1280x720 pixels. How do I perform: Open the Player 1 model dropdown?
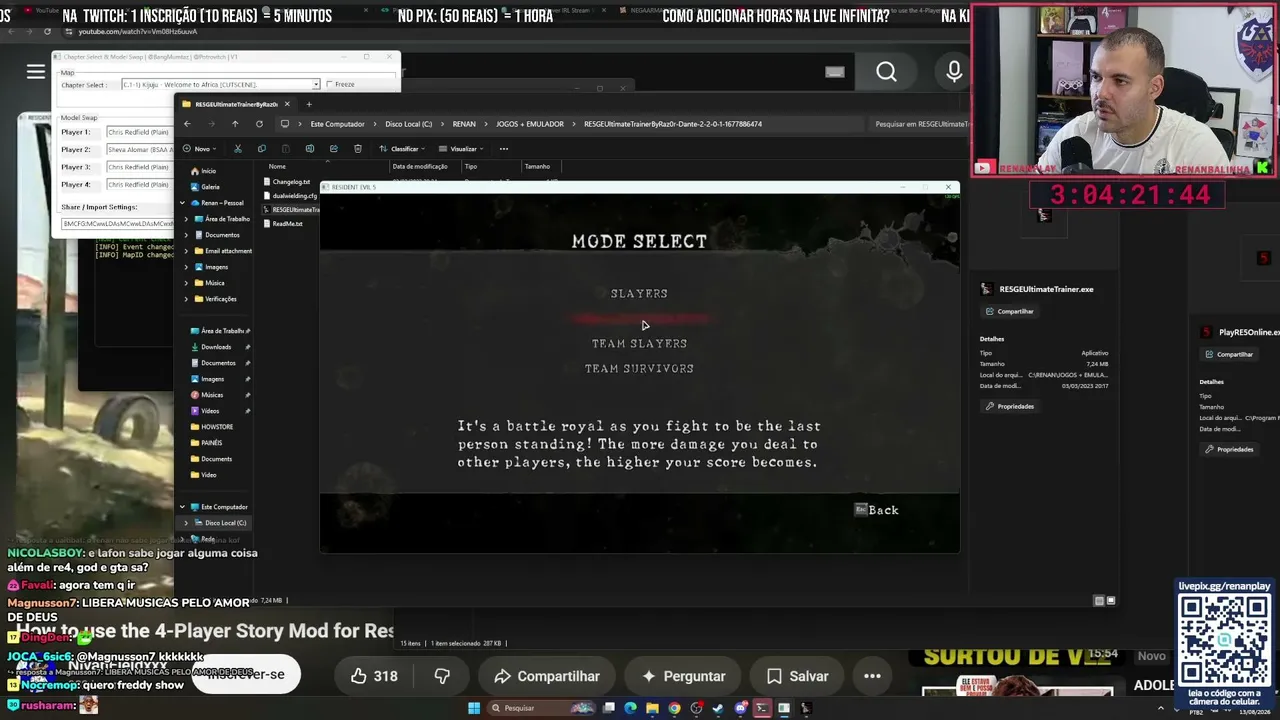click(140, 132)
